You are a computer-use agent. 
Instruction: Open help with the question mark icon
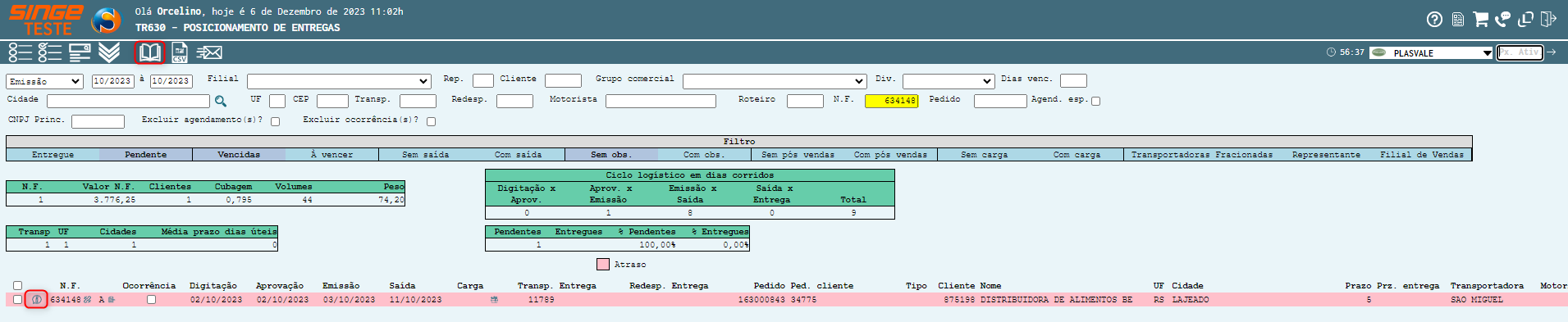[1434, 20]
